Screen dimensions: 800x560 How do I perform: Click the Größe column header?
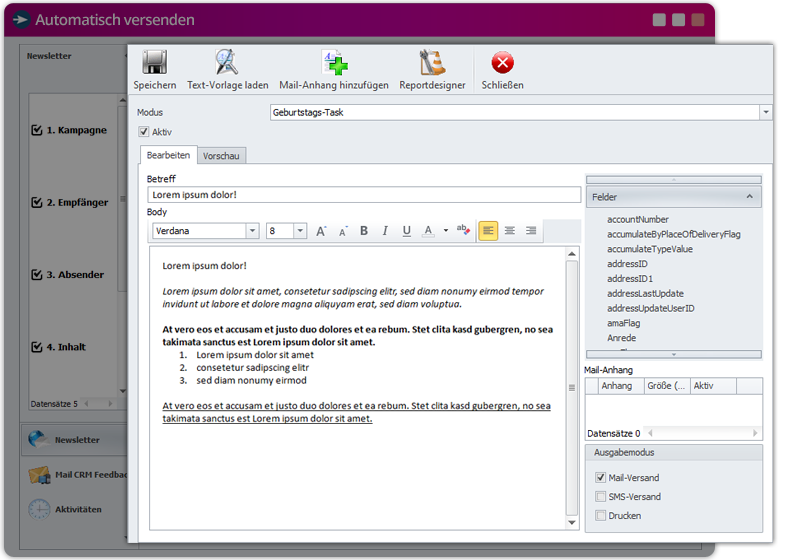tap(667, 386)
